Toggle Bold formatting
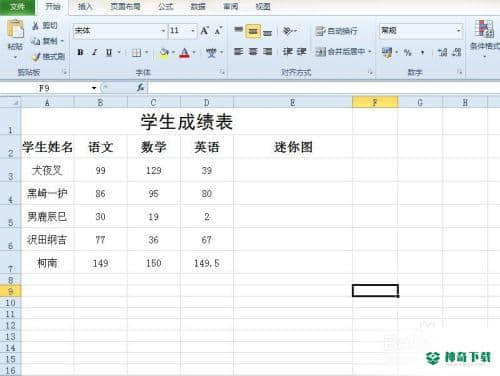The height and width of the screenshot is (376, 500). tap(80, 52)
